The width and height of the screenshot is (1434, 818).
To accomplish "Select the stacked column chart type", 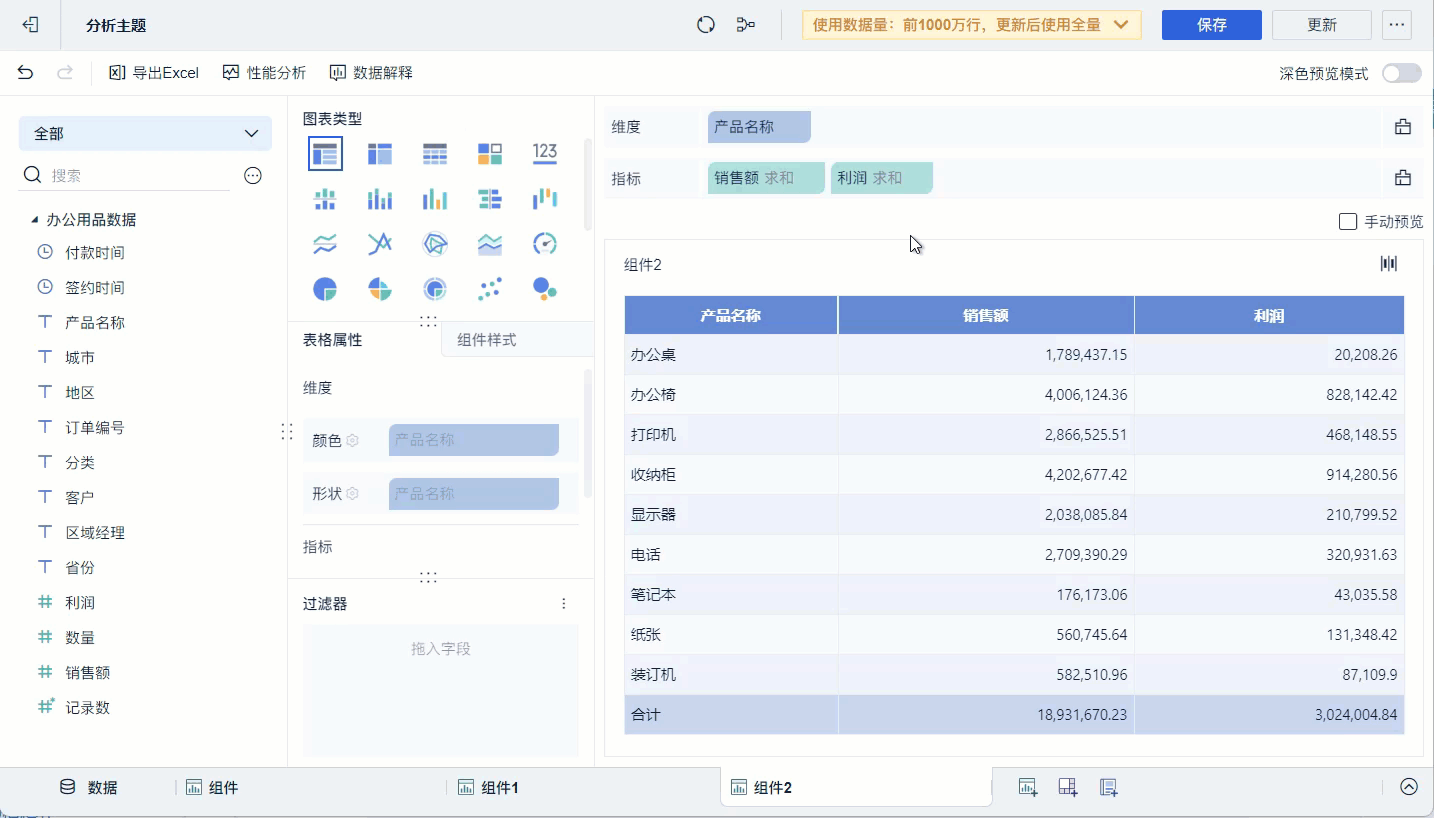I will (380, 199).
